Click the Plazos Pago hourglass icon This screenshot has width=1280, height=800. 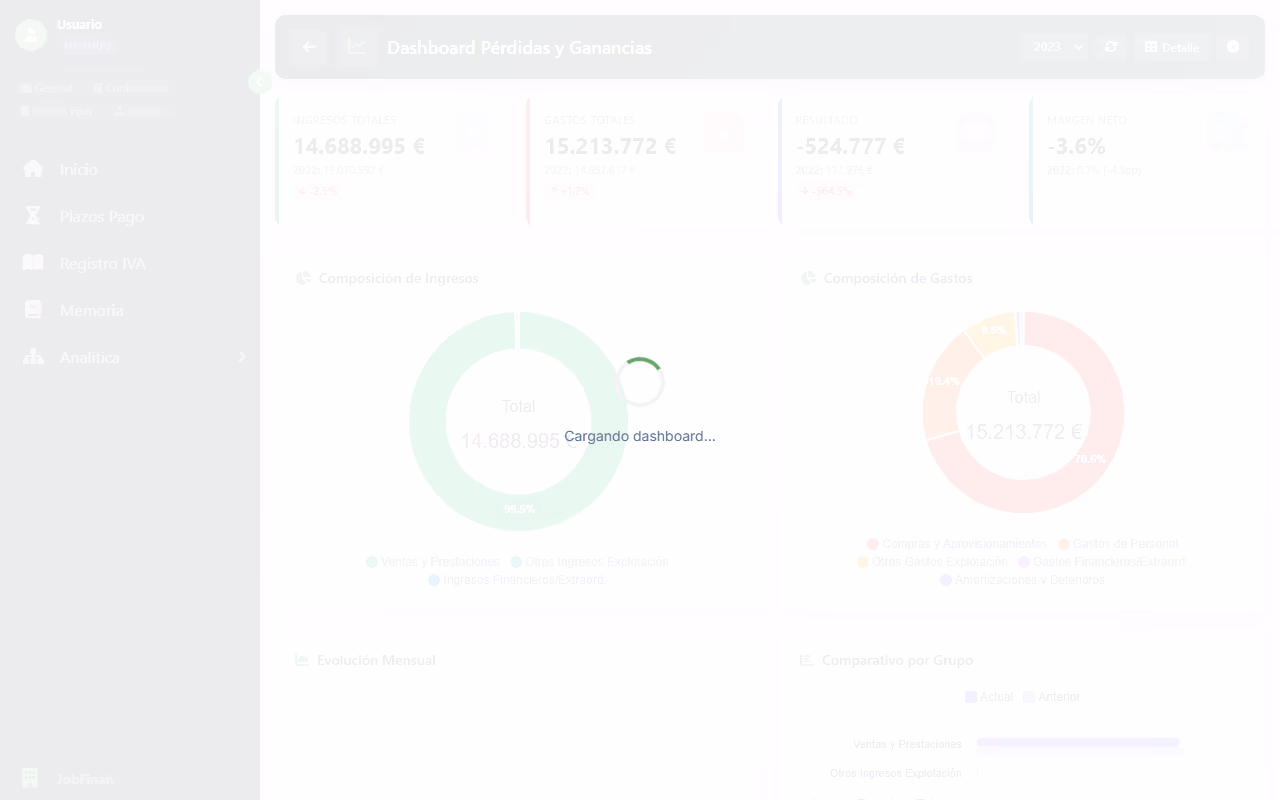pyautogui.click(x=33, y=216)
